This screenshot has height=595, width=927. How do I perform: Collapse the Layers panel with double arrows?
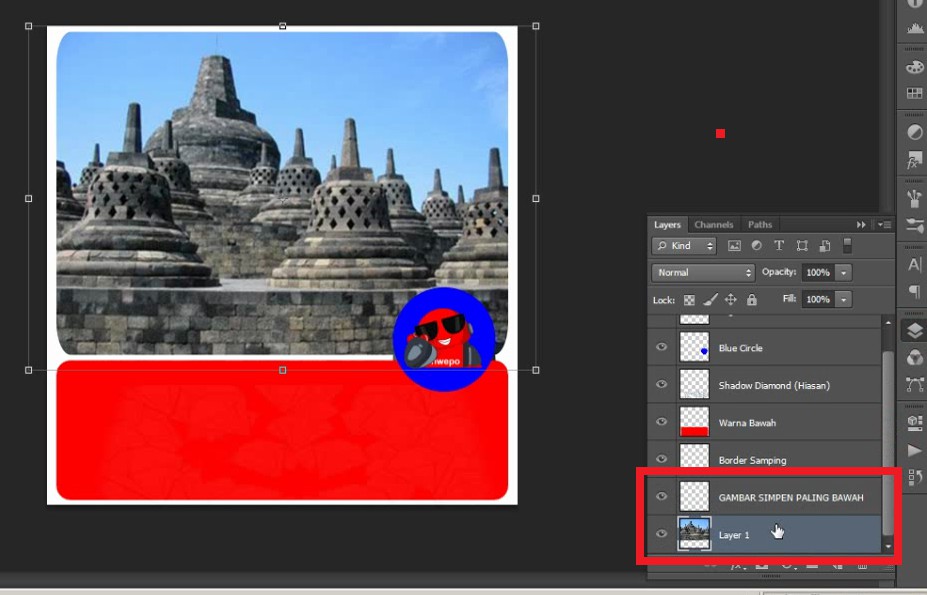pyautogui.click(x=861, y=225)
